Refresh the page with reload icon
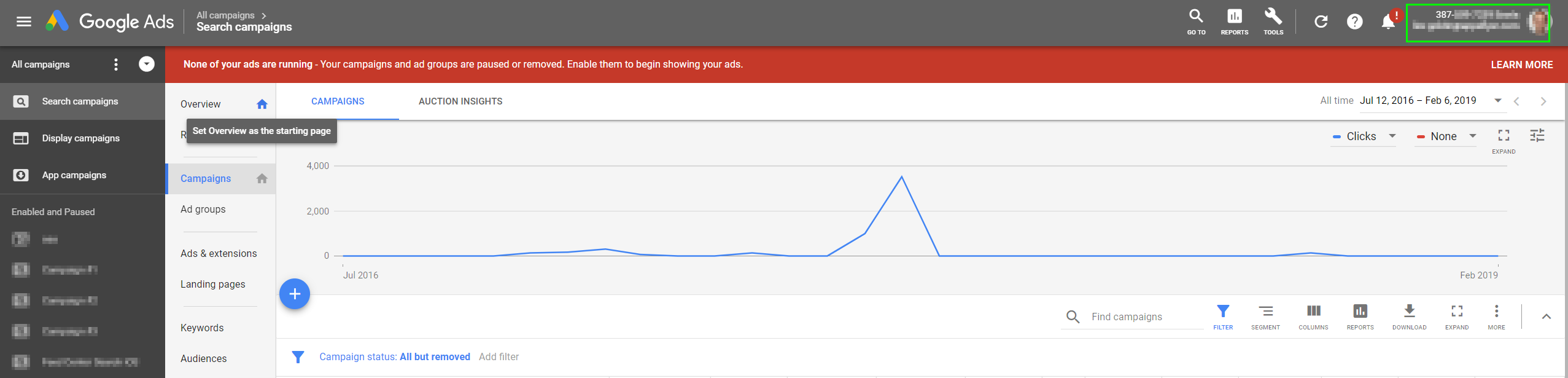The height and width of the screenshot is (378, 1568). point(1321,22)
